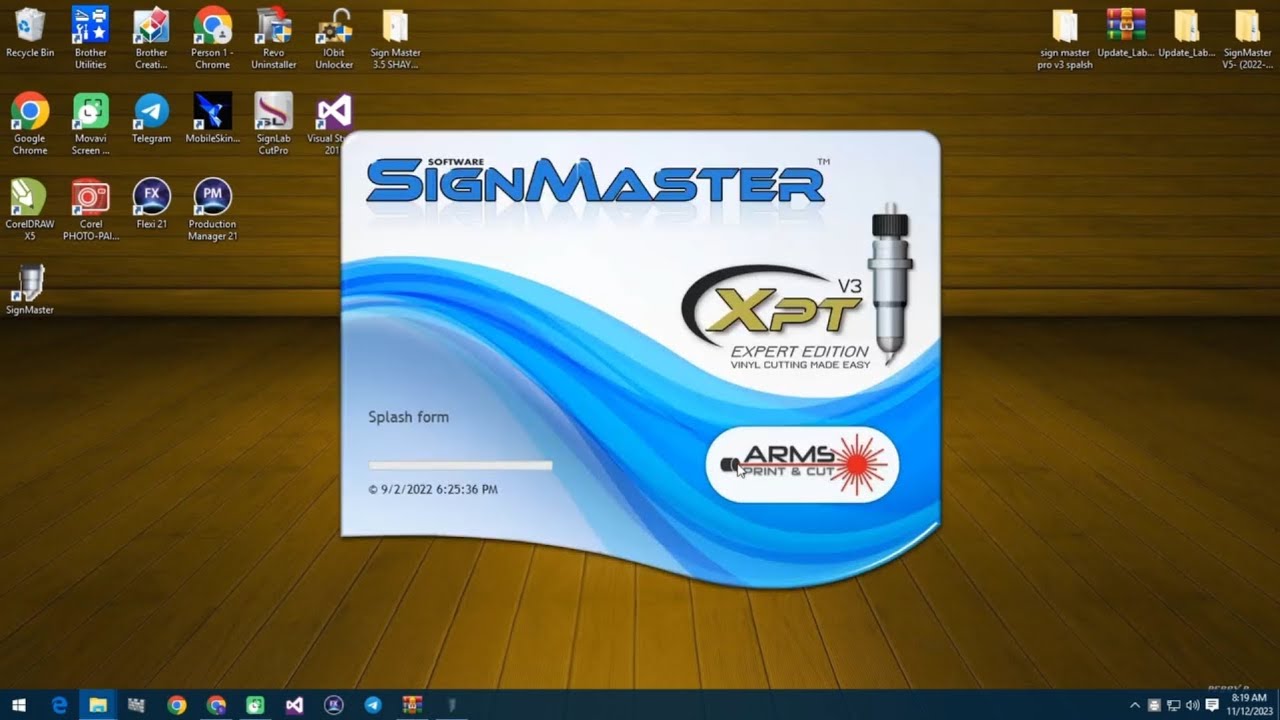The height and width of the screenshot is (720, 1280).
Task: Select the Update_Lab folder on the desktop
Action: tap(1187, 32)
